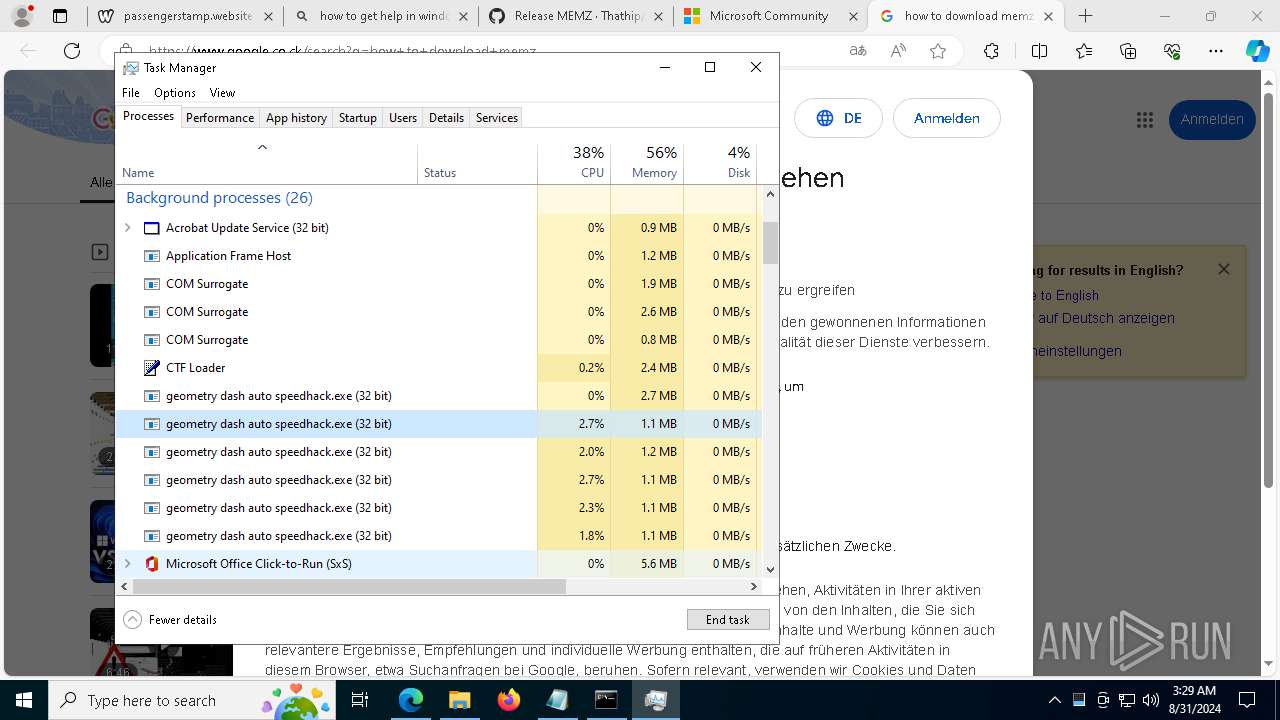Screen dimensions: 1280x720
Task: Switch to the Services tab
Action: point(497,118)
